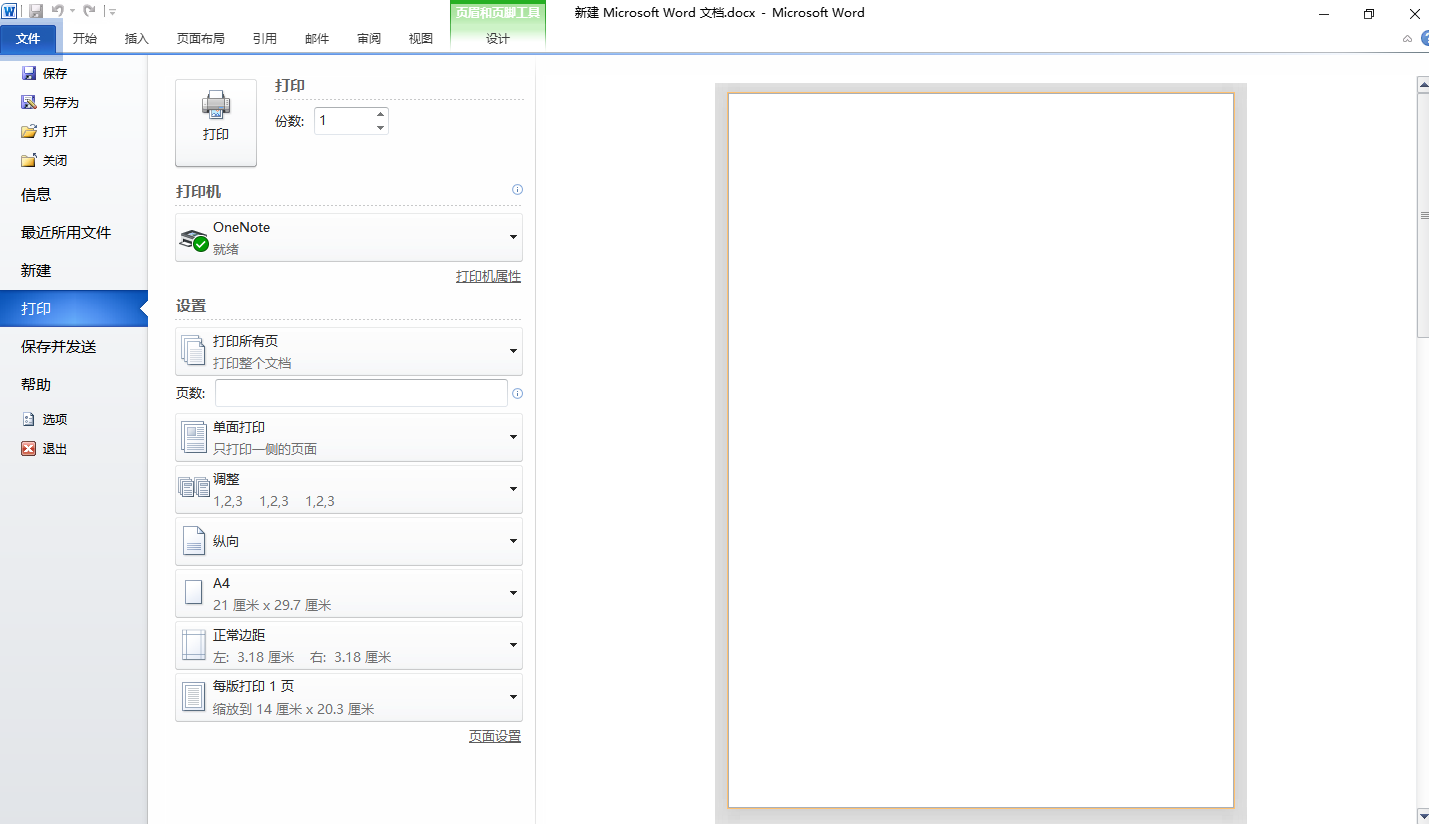1429x824 pixels.
Task: Switch to the Insert (插入) ribbon tab
Action: coord(137,38)
